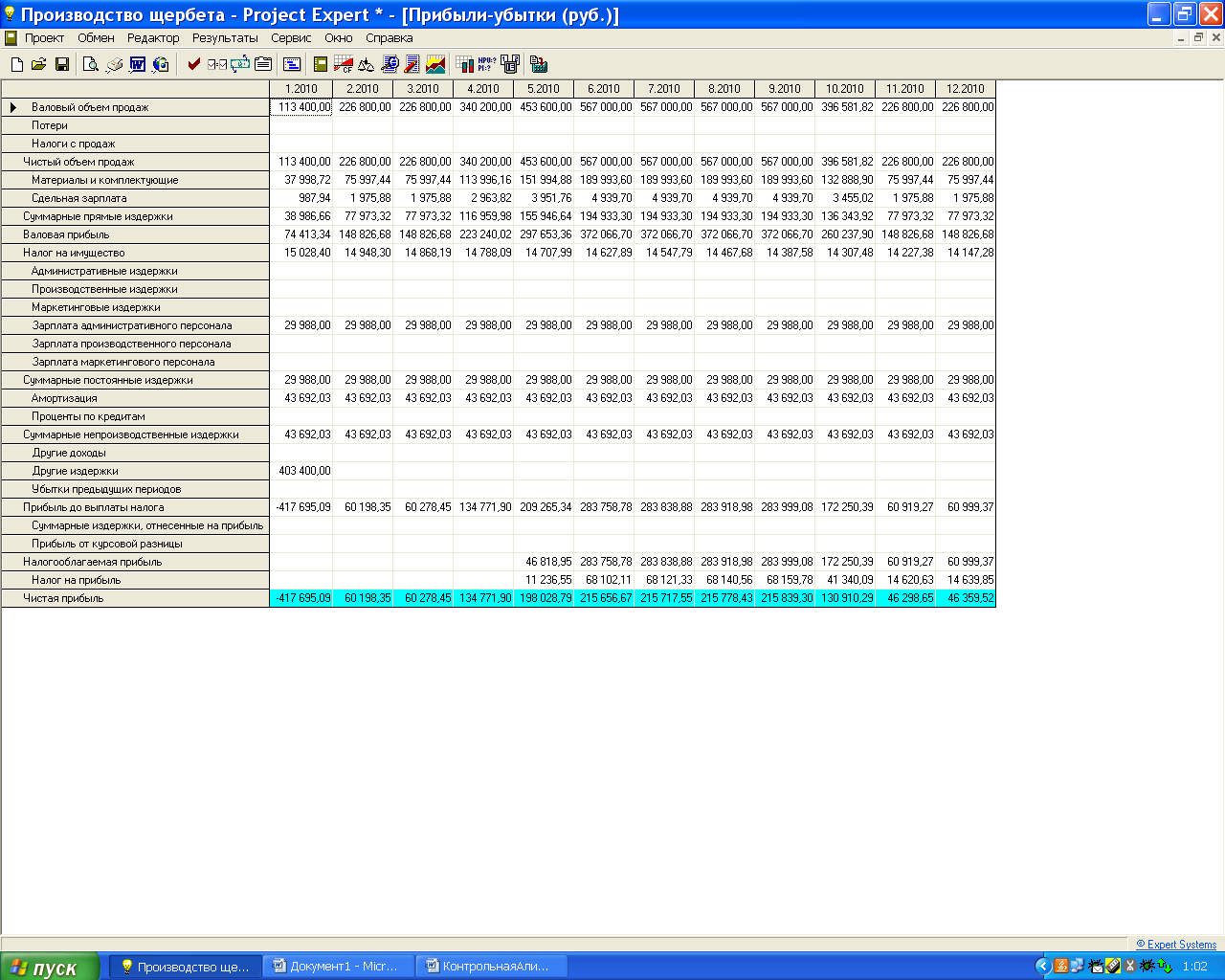
Task: Export the report to Word via the W icon
Action: point(138,64)
